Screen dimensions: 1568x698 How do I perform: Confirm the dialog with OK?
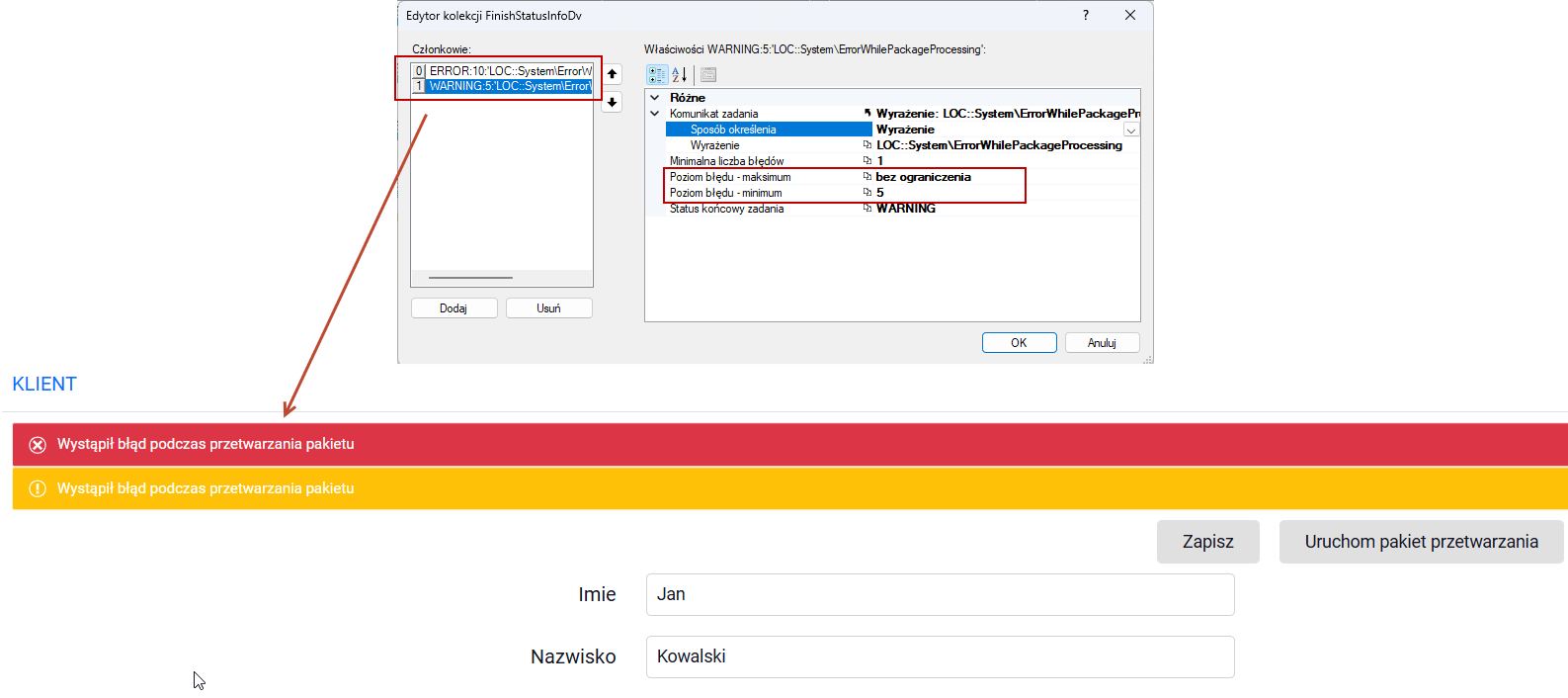coord(1019,343)
